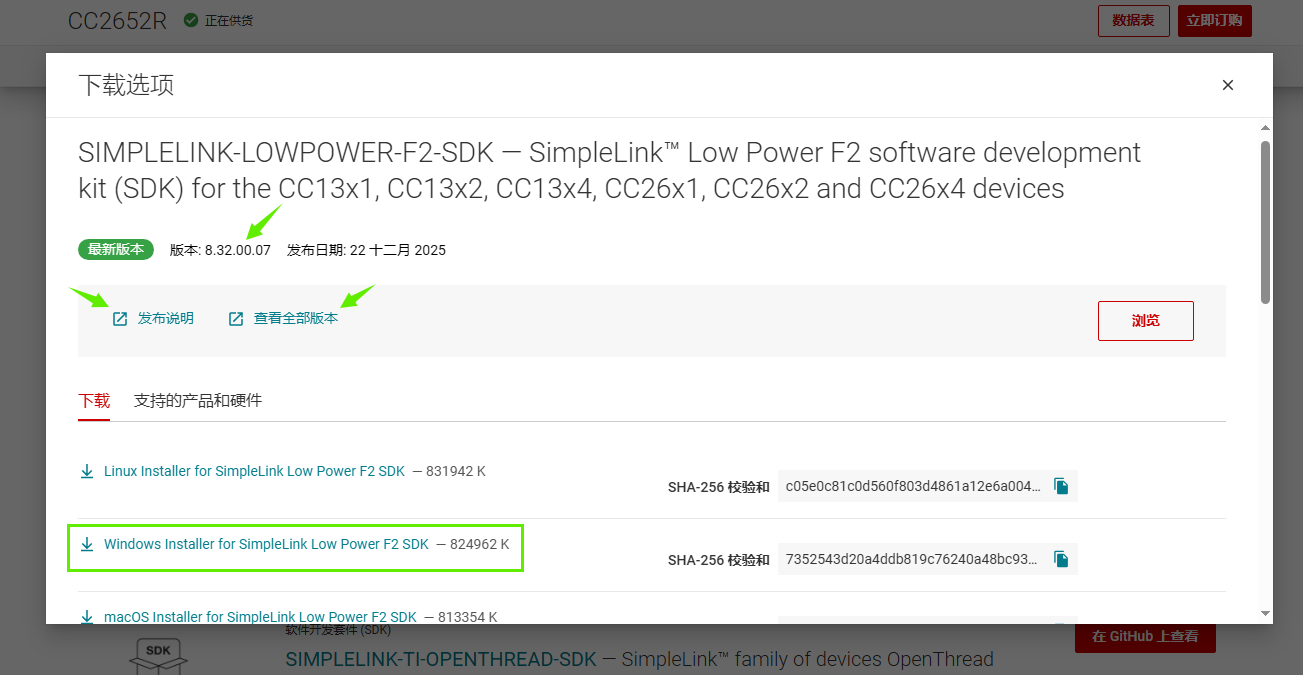Open the 查看全部版本 link
Image resolution: width=1303 pixels, height=675 pixels.
296,319
